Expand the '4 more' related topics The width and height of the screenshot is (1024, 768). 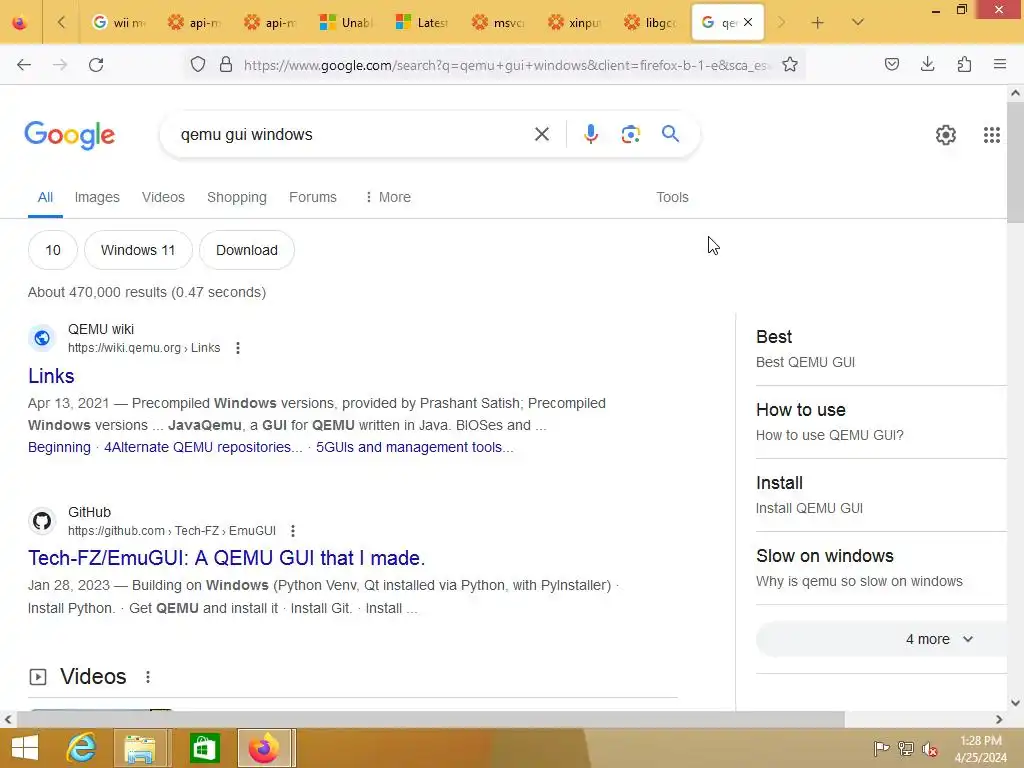coord(939,639)
